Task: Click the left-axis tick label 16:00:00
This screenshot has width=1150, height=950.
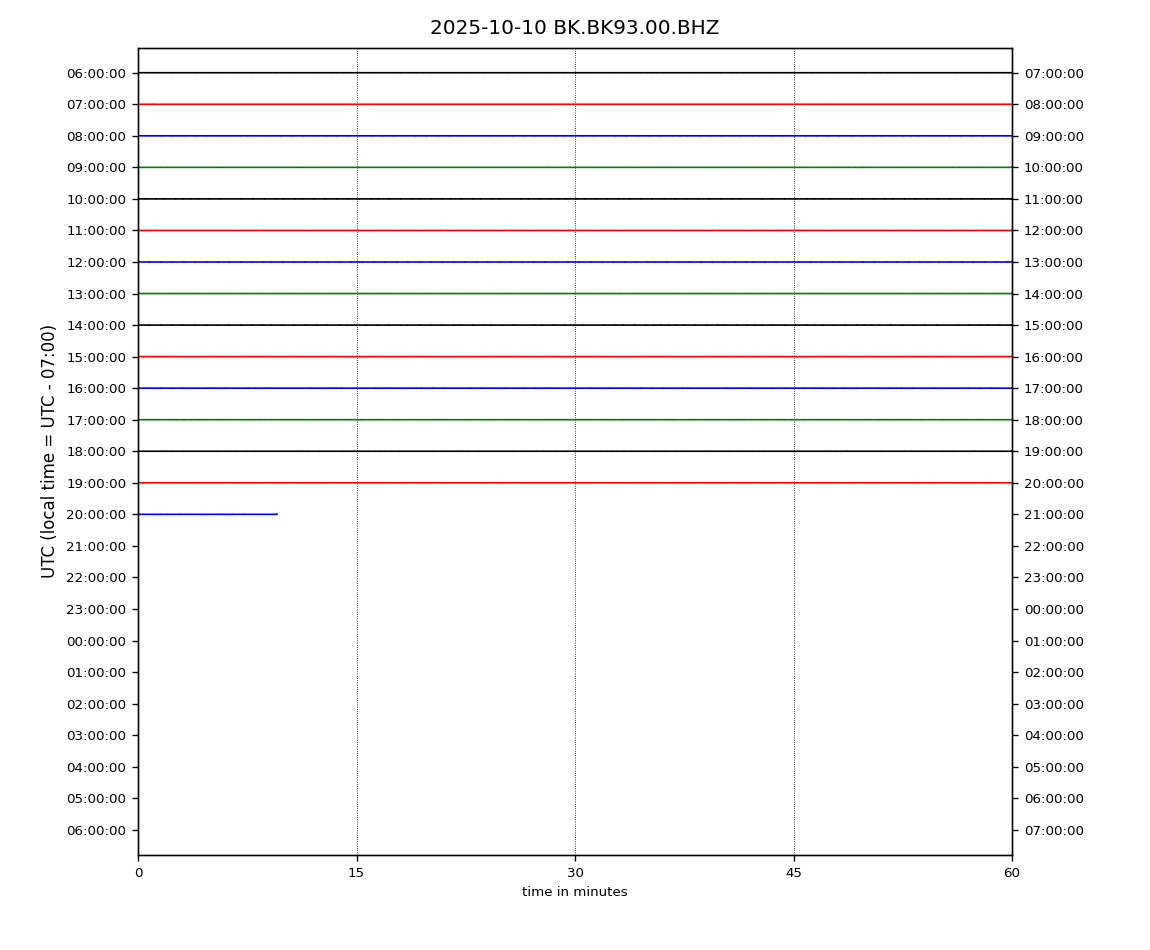Action: [96, 388]
